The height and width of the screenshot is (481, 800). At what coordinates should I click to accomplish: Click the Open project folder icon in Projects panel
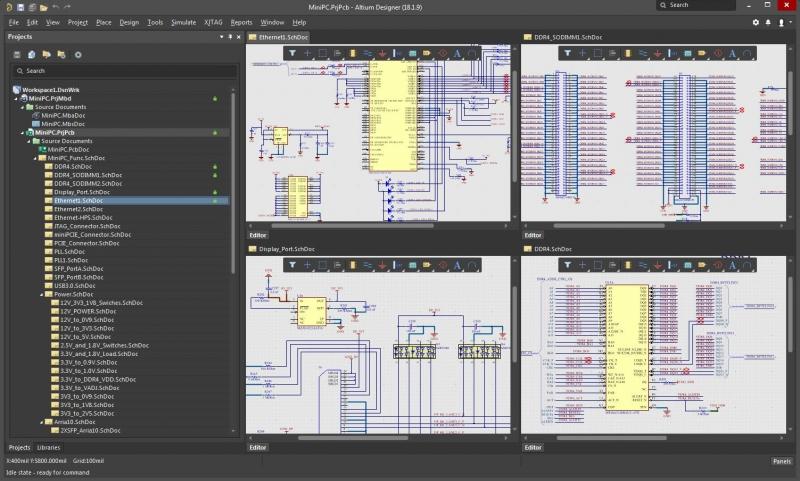[x=46, y=55]
